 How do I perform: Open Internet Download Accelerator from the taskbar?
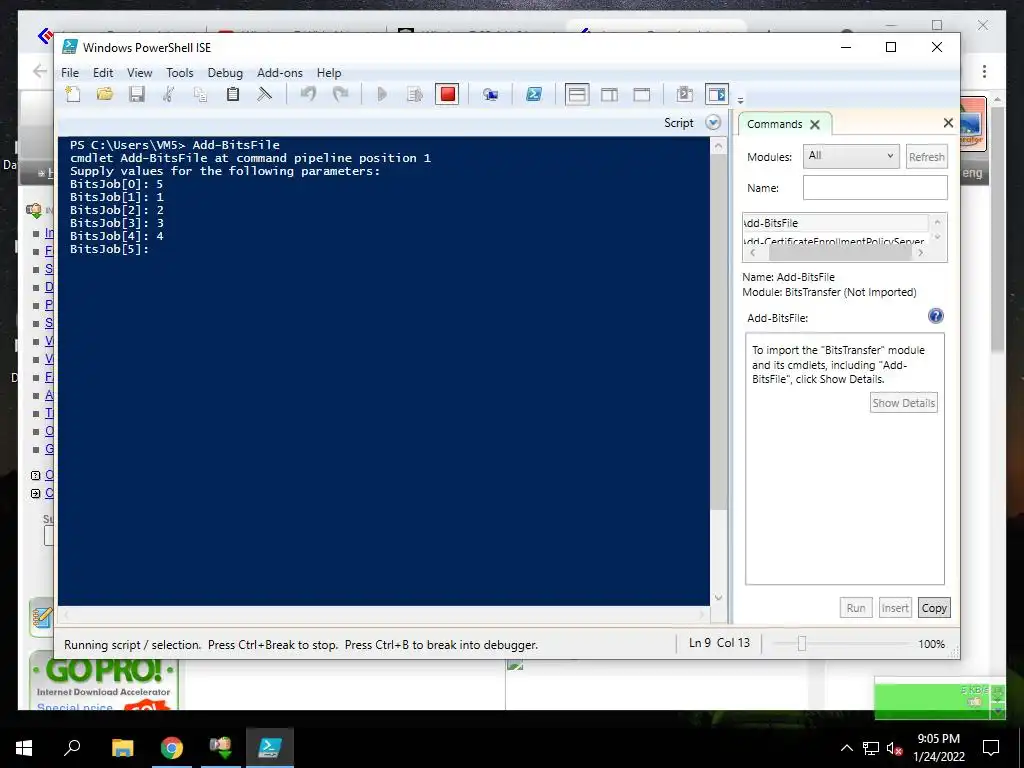[x=221, y=748]
